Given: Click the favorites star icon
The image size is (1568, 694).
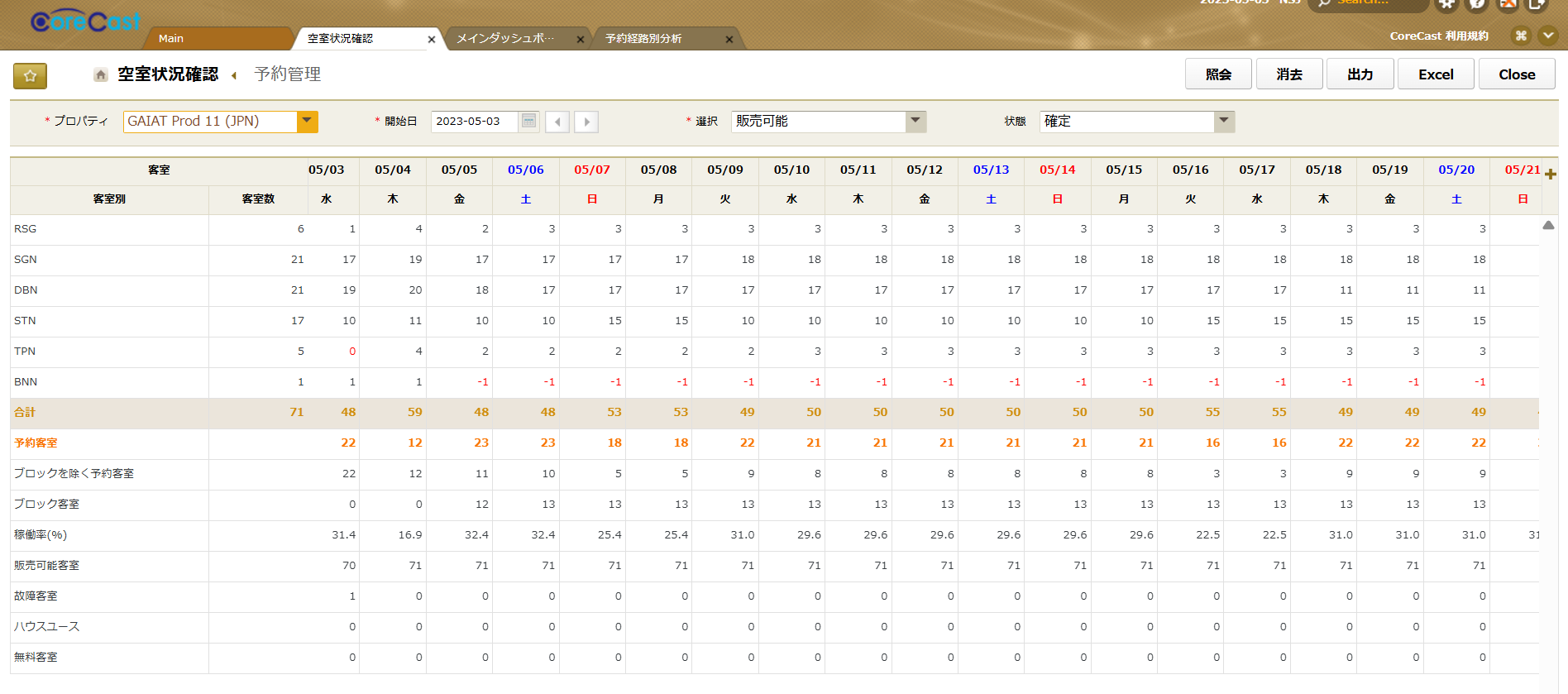Looking at the screenshot, I should 30,76.
